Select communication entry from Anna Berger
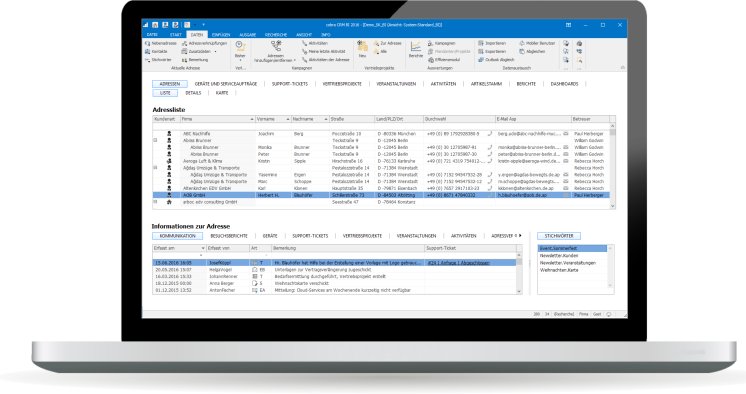The height and width of the screenshot is (394, 746). tap(334, 283)
